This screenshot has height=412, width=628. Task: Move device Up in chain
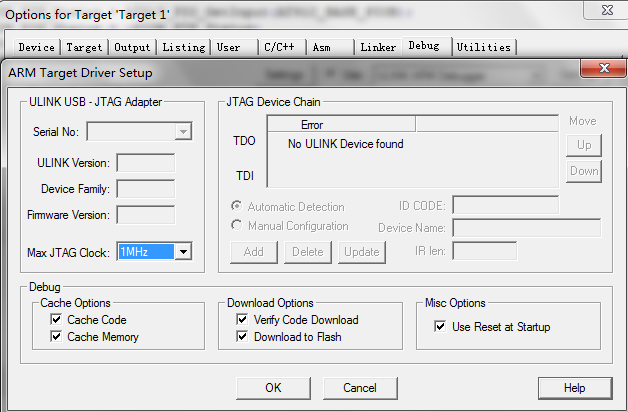tap(584, 145)
